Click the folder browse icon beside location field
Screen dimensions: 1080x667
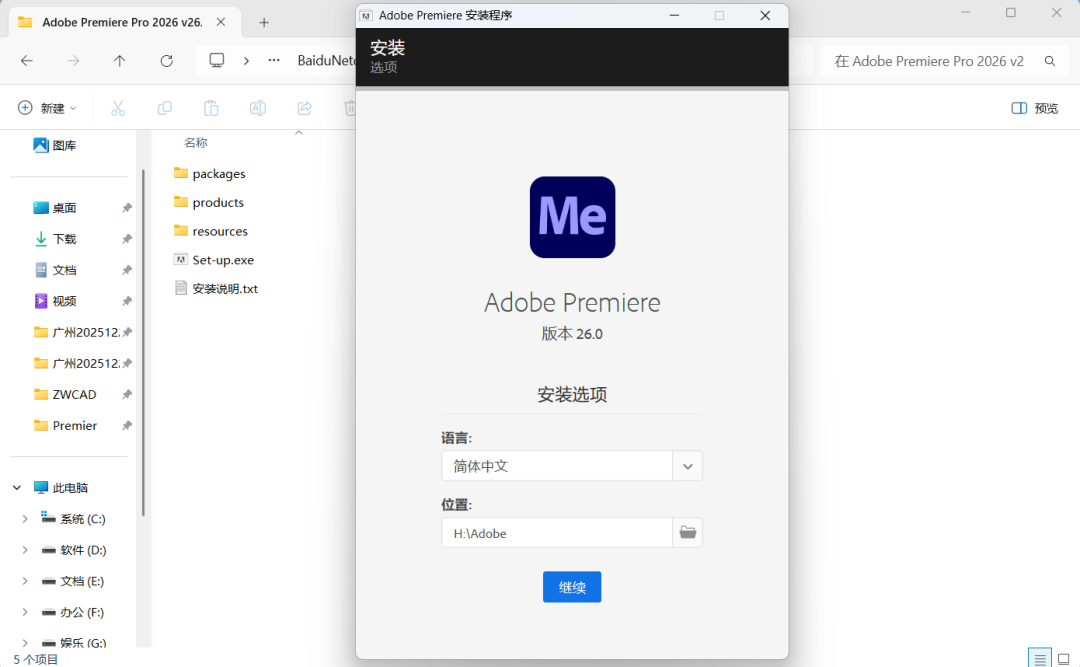pos(687,533)
